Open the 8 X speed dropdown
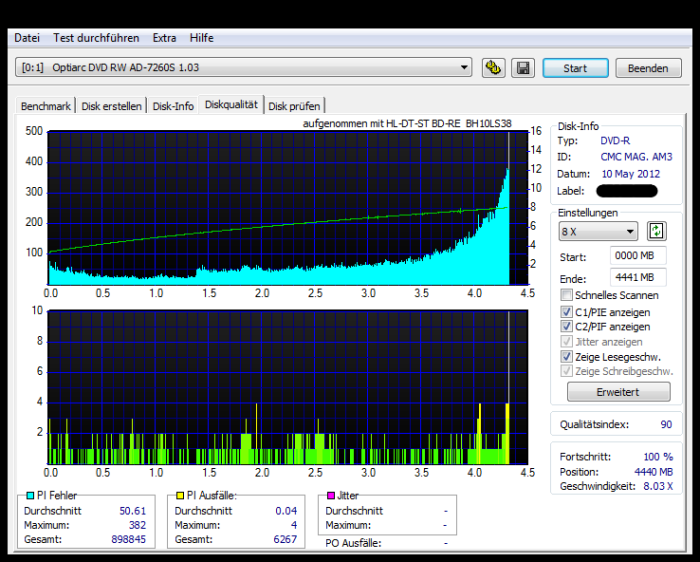This screenshot has width=700, height=562. [598, 231]
